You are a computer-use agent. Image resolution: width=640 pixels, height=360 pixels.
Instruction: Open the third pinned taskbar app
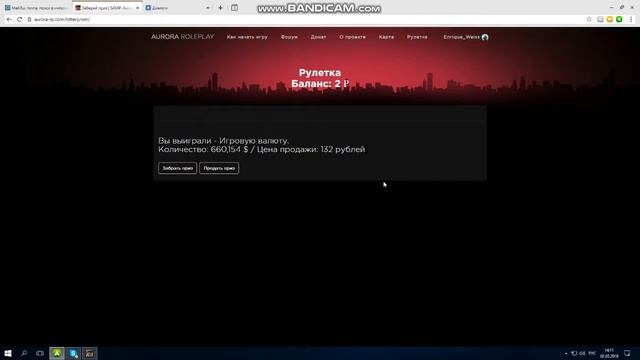pyautogui.click(x=90, y=353)
